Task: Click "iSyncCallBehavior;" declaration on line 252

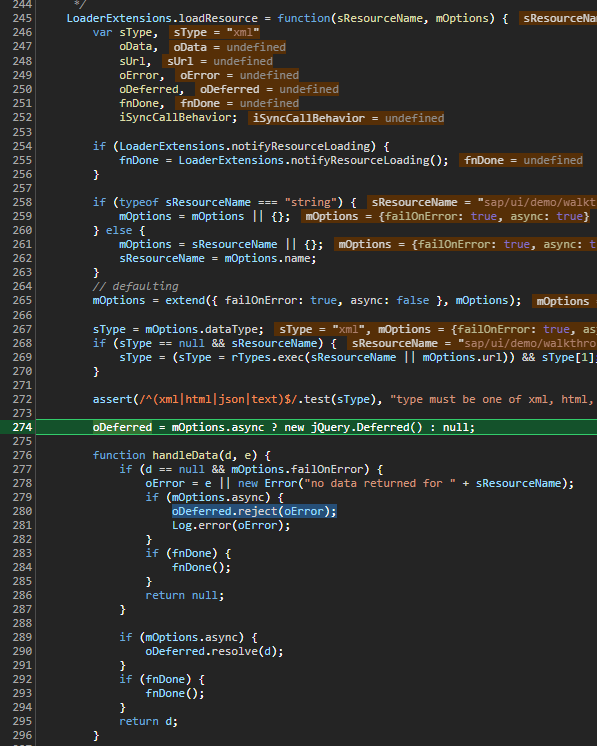Action: [178, 118]
